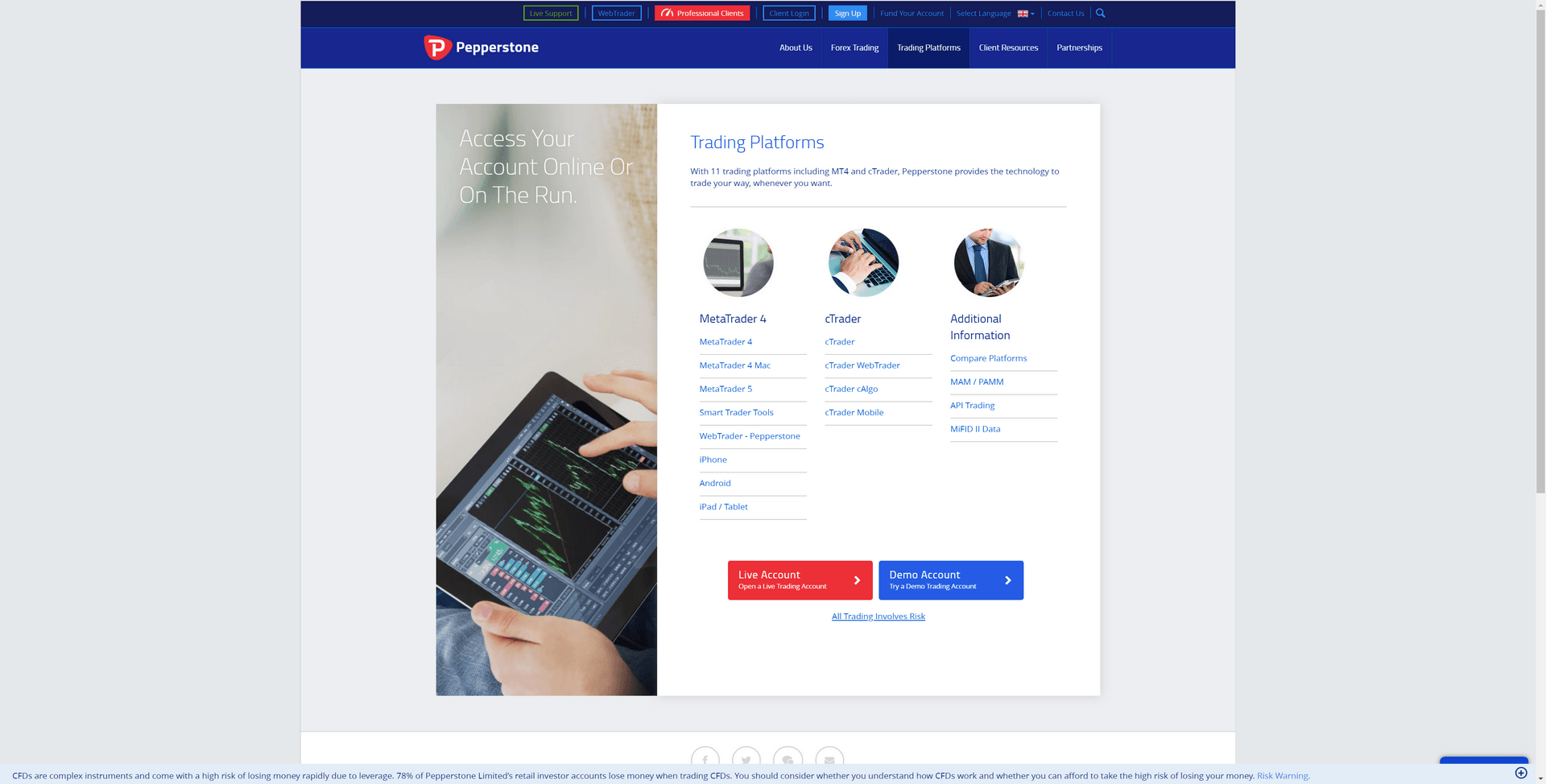Open the Trading Platforms menu

pos(928,47)
